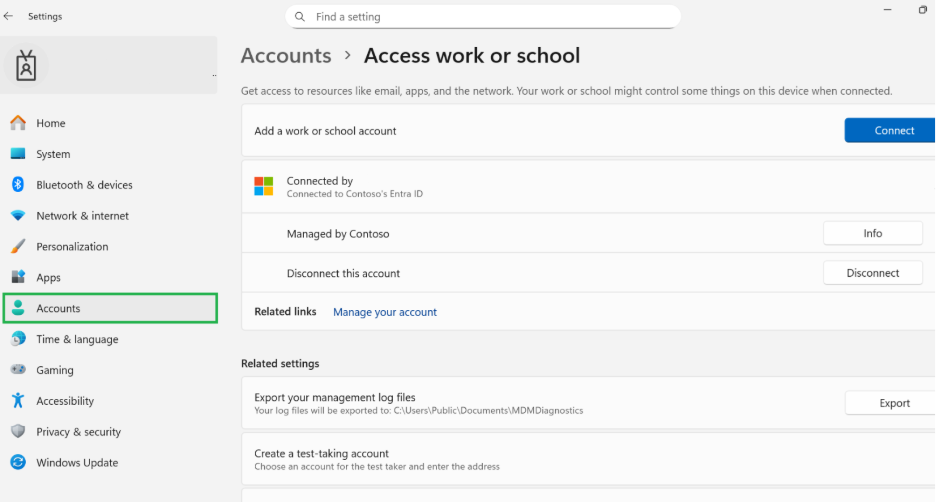936x502 pixels.
Task: Click the Export your management log files text
Action: click(334, 397)
